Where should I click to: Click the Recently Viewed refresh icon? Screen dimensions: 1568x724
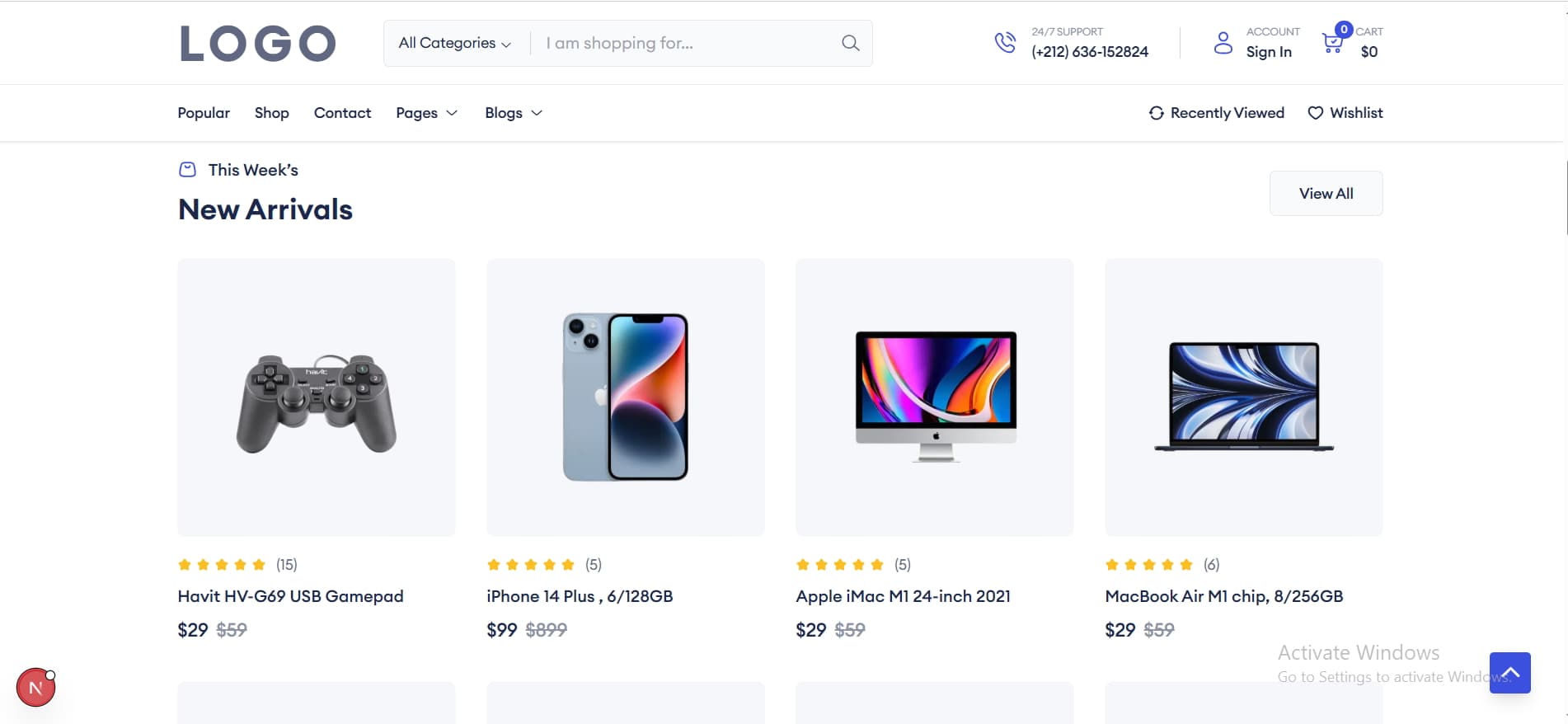(1157, 113)
